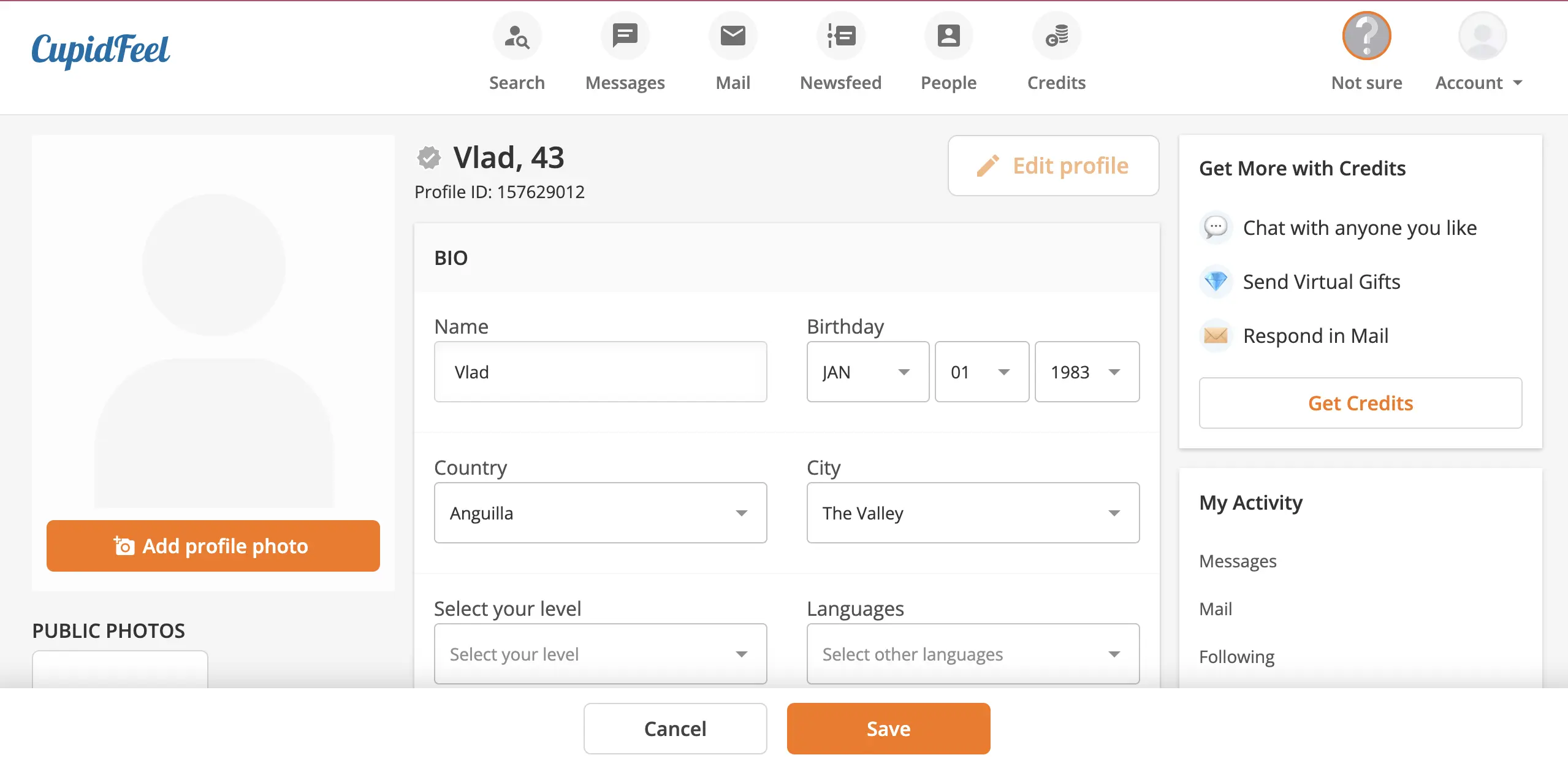Click the Add profile photo button
This screenshot has width=1568, height=763.
pyautogui.click(x=213, y=546)
